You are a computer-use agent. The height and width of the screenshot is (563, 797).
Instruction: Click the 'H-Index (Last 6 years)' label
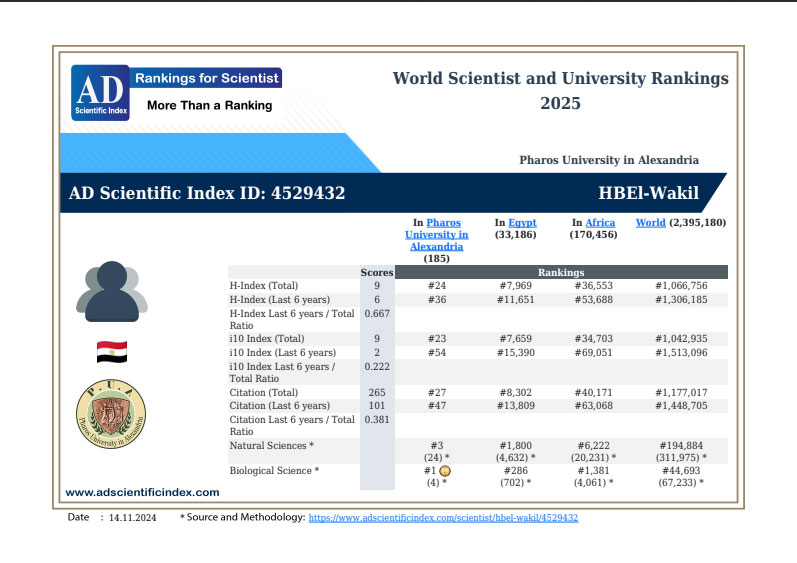[x=280, y=300]
